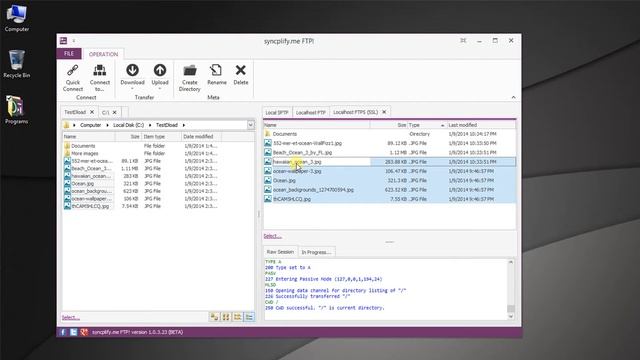Viewport: 640px width, 360px height.
Task: Expand arrow after Computer in breadcrumb
Action: [107, 125]
